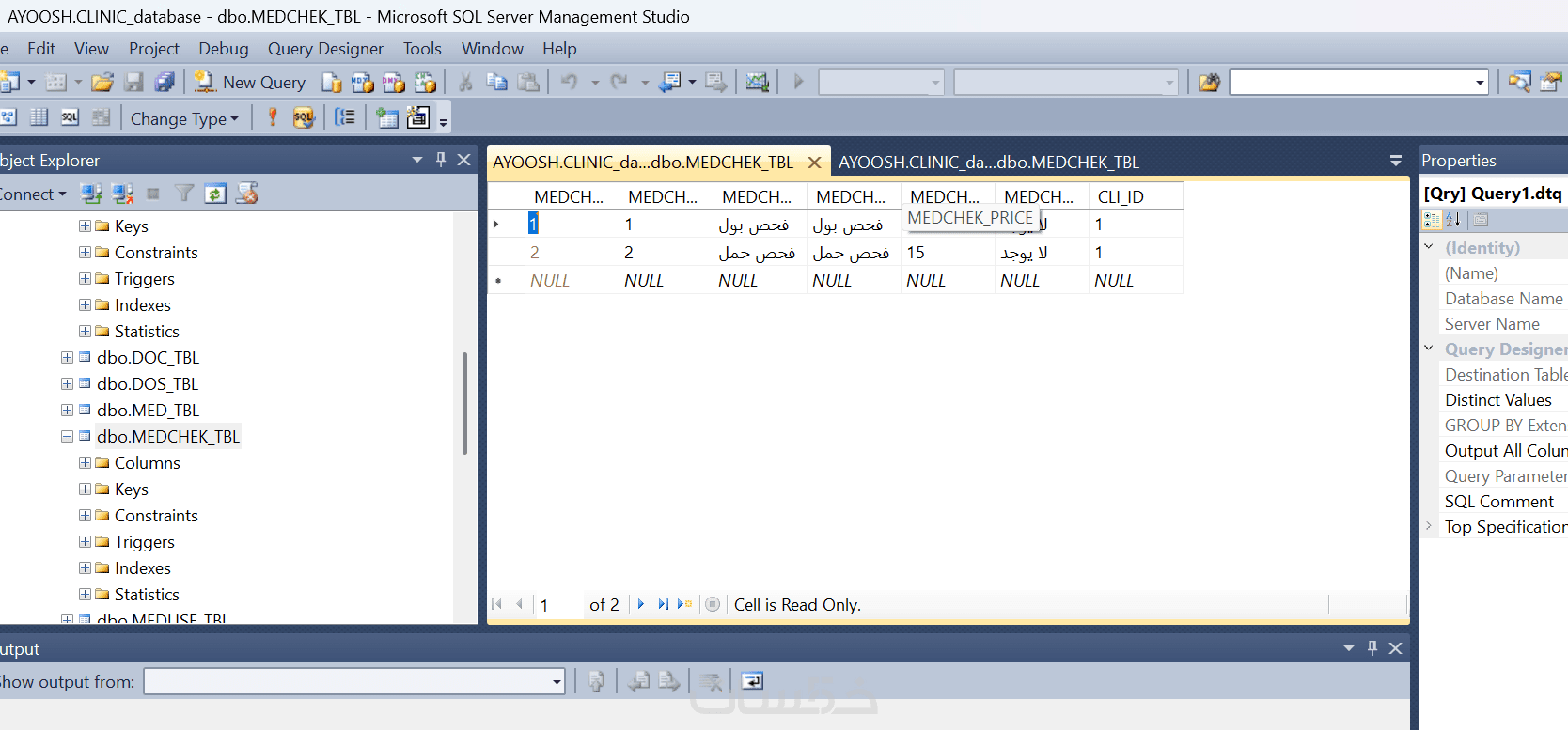Expand the dbo.MED_TBL table node

[67, 410]
